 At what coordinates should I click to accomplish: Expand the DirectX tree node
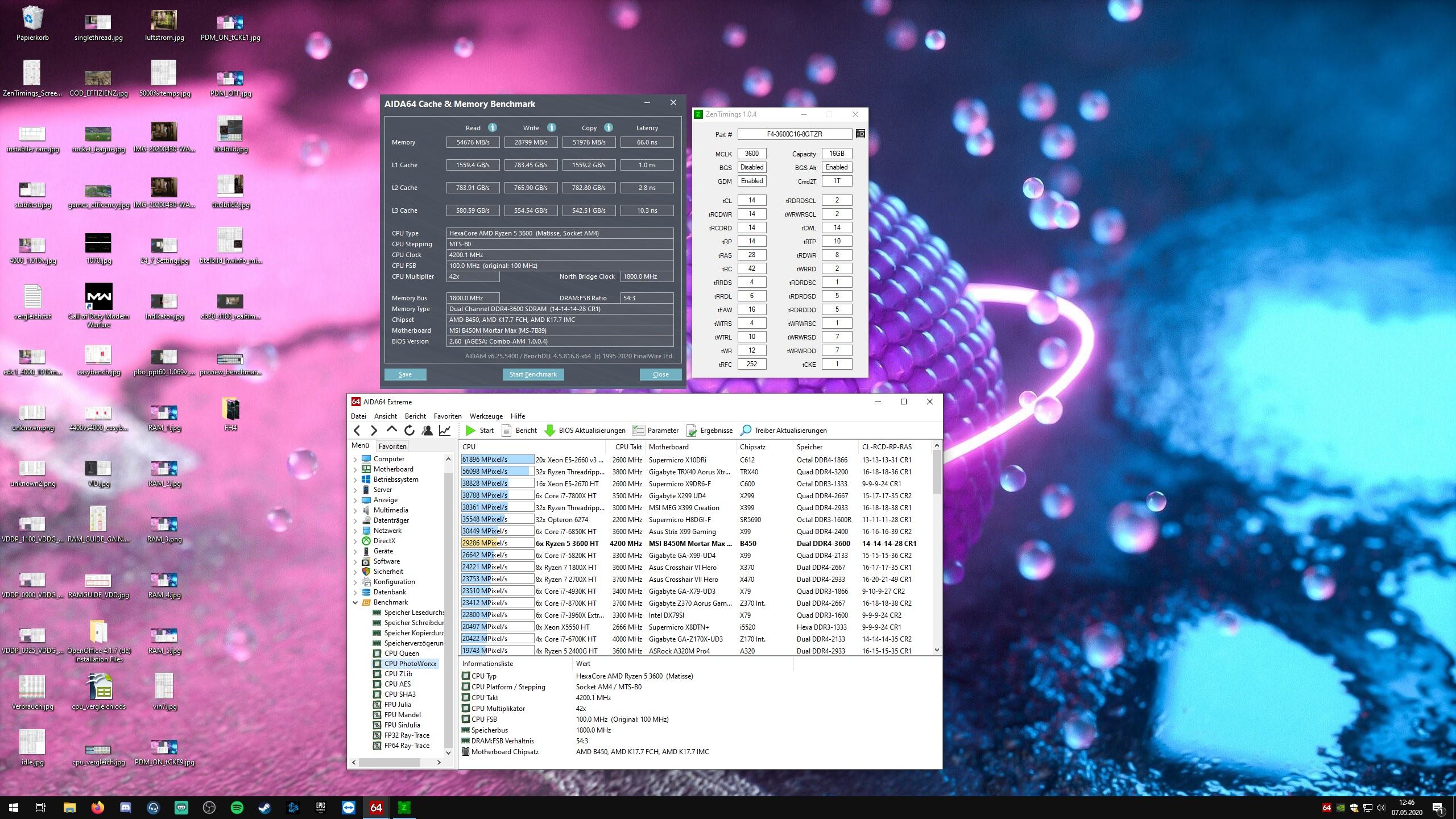click(x=355, y=541)
